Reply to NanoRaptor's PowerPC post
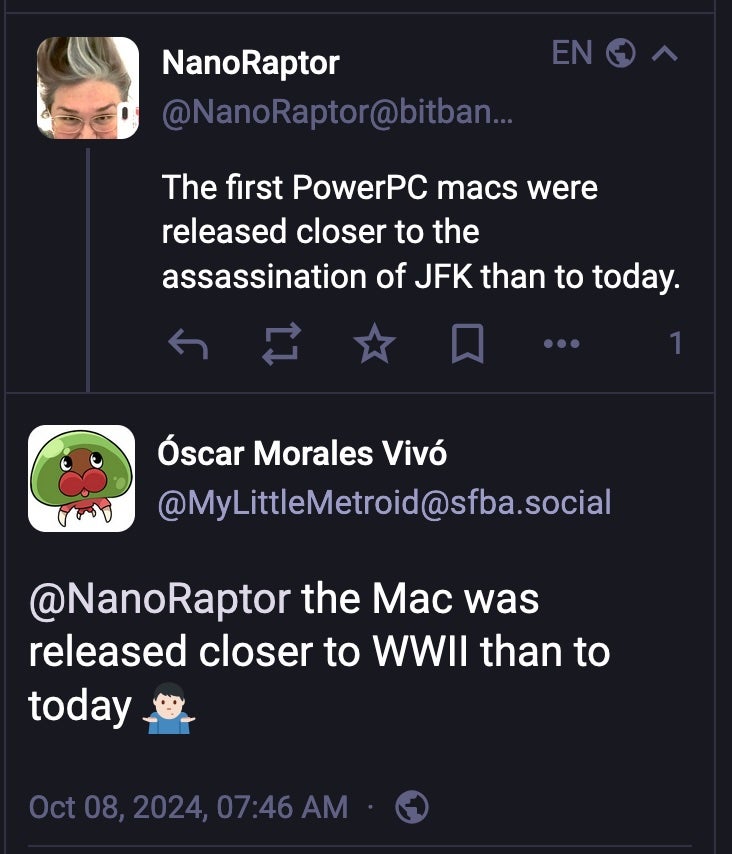Viewport: 732px width, 854px height. [188, 345]
